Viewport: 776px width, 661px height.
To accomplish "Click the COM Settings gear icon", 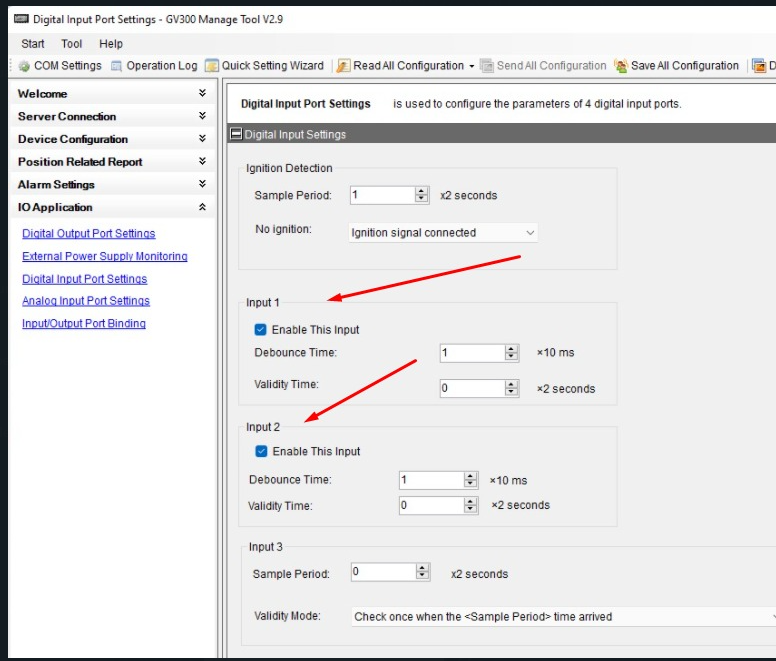I will click(x=24, y=66).
